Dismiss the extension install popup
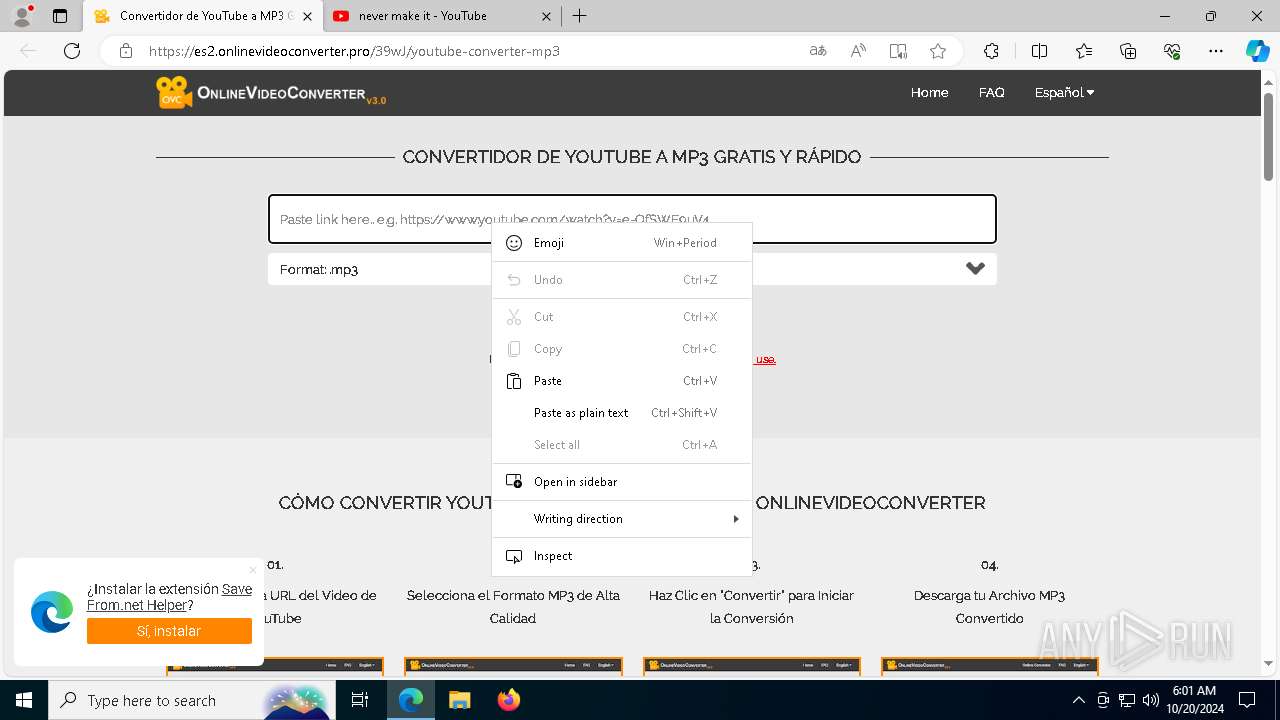 (252, 570)
